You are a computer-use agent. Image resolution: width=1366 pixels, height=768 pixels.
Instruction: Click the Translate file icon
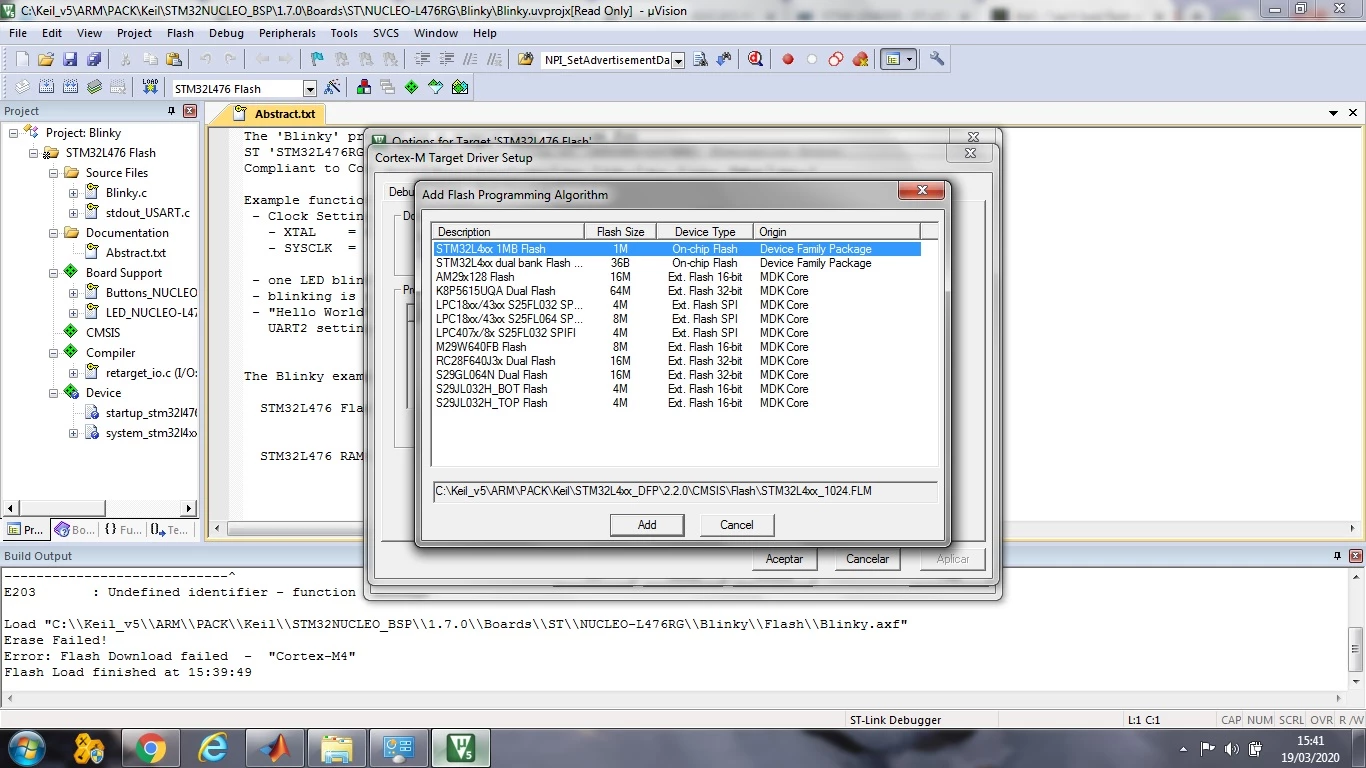tap(22, 88)
